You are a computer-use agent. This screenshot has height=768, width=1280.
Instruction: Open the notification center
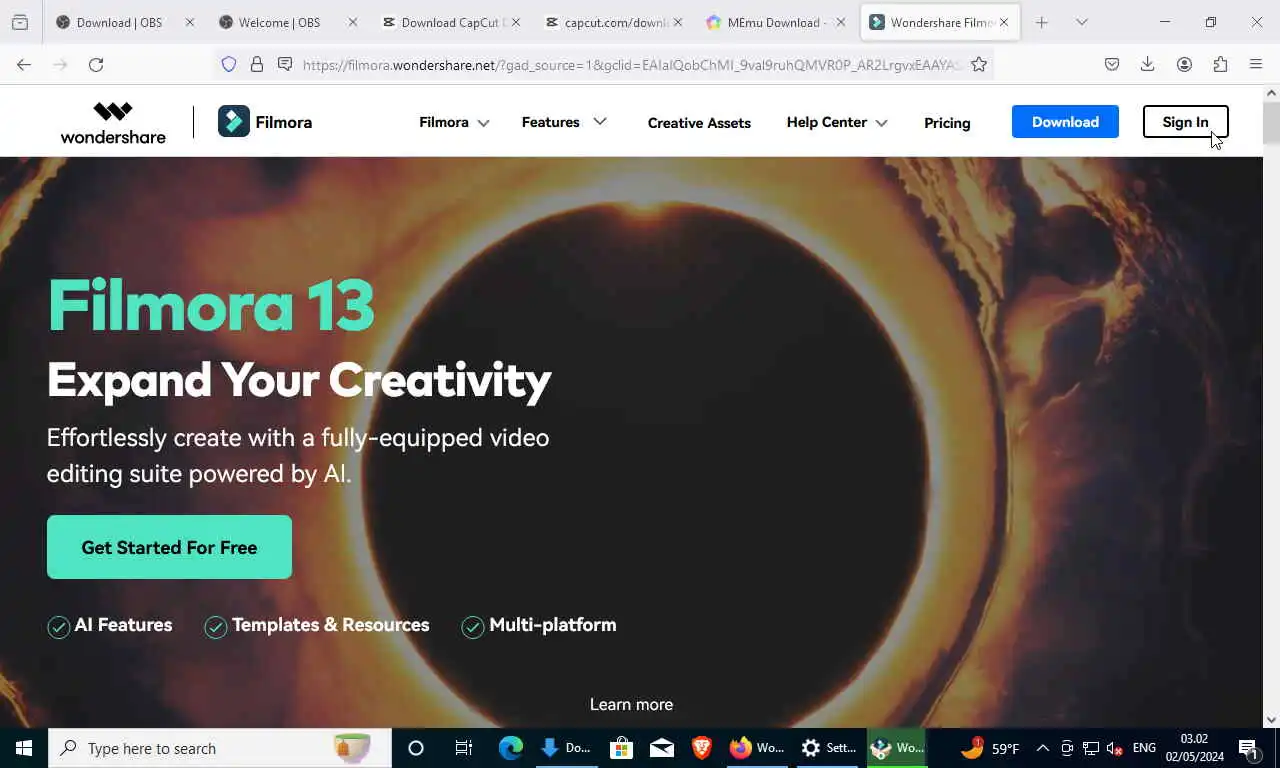[x=1248, y=748]
